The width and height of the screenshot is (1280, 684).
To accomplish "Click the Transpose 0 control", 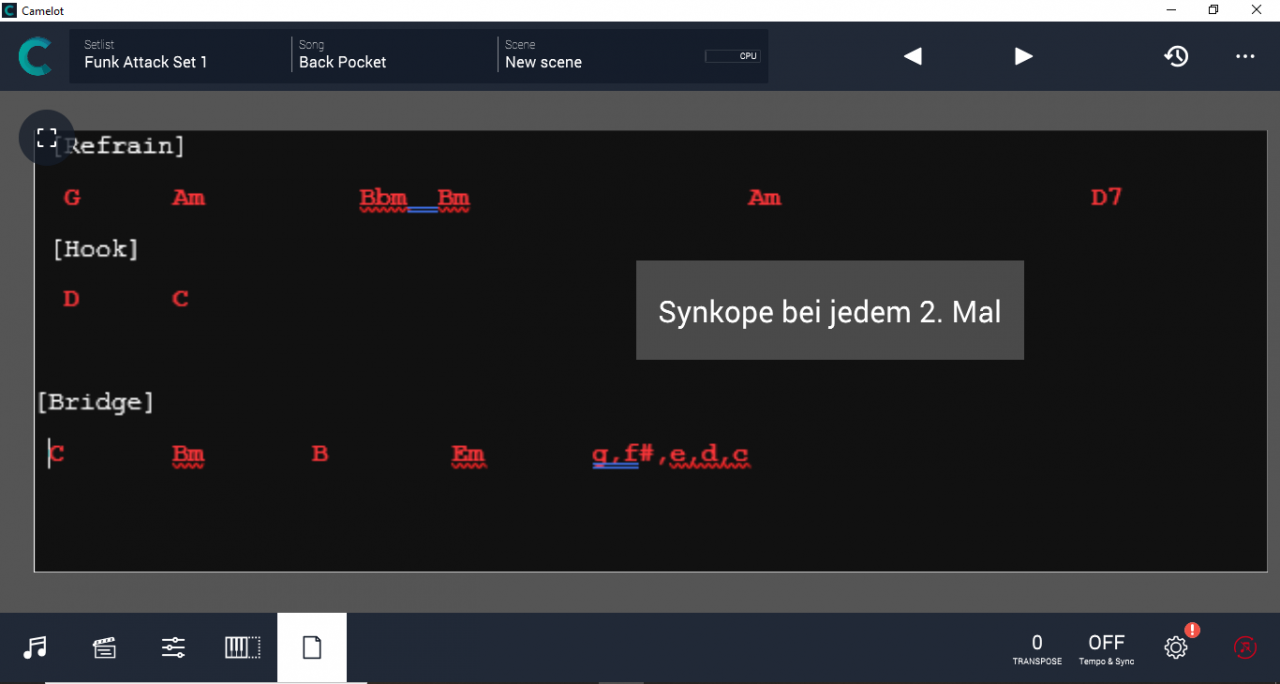I will [1037, 649].
